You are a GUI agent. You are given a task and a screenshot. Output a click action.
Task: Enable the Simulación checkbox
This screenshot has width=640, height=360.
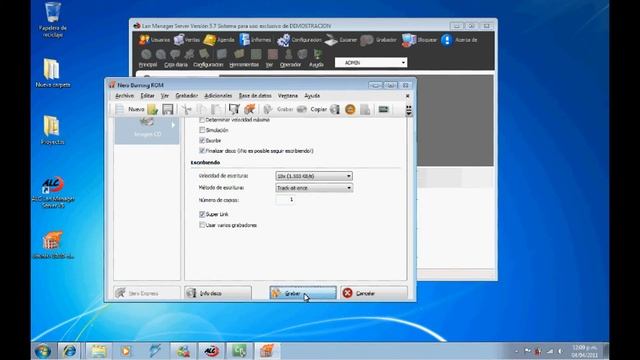click(202, 130)
